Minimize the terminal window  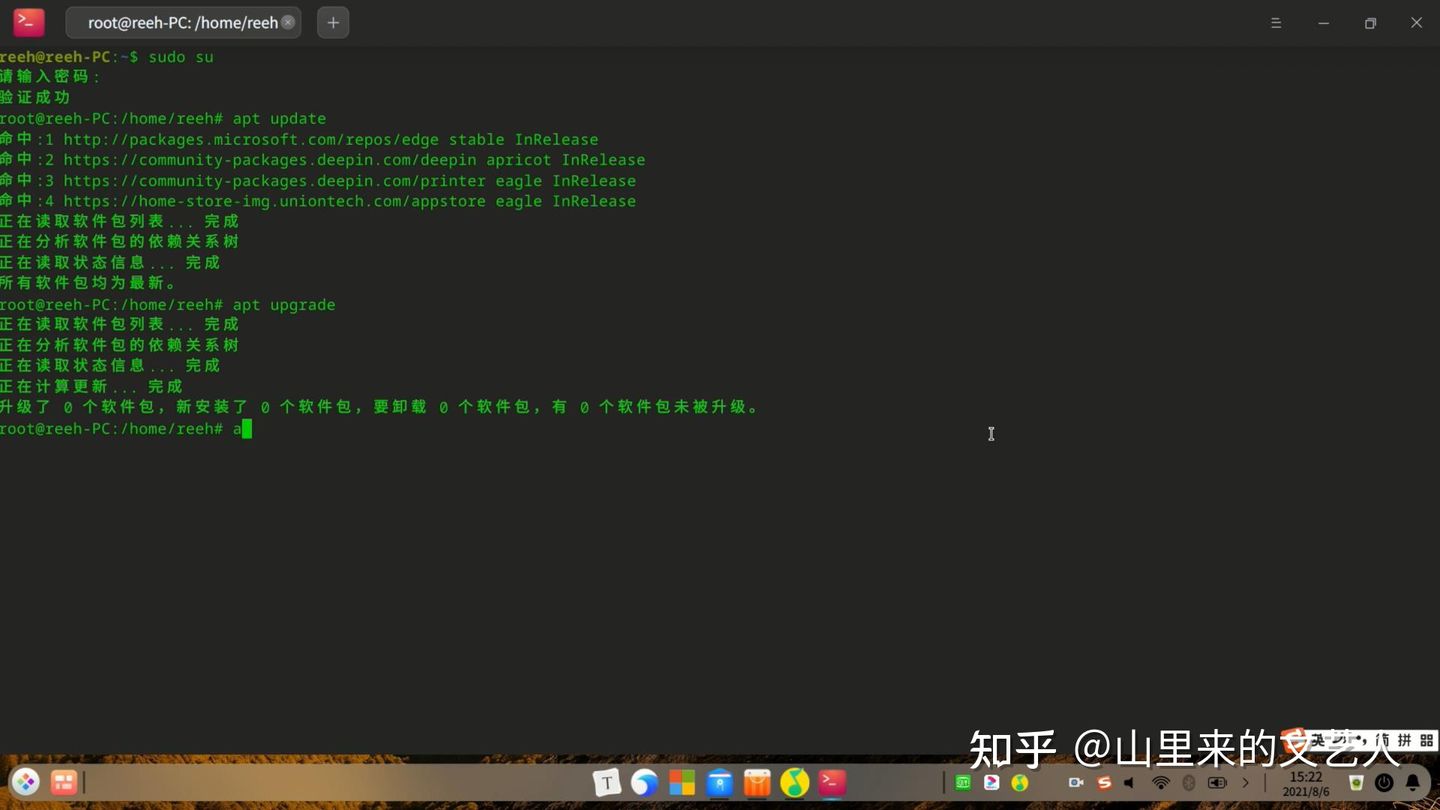click(1323, 23)
